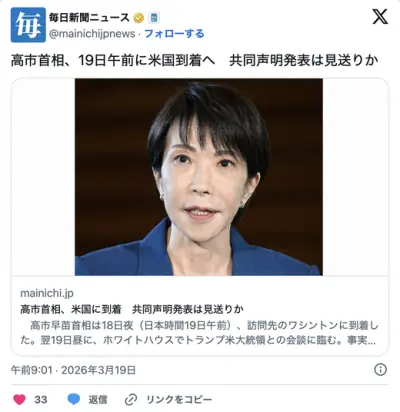
Task: Click the mainichi.jp domain label
Action: pyautogui.click(x=47, y=293)
